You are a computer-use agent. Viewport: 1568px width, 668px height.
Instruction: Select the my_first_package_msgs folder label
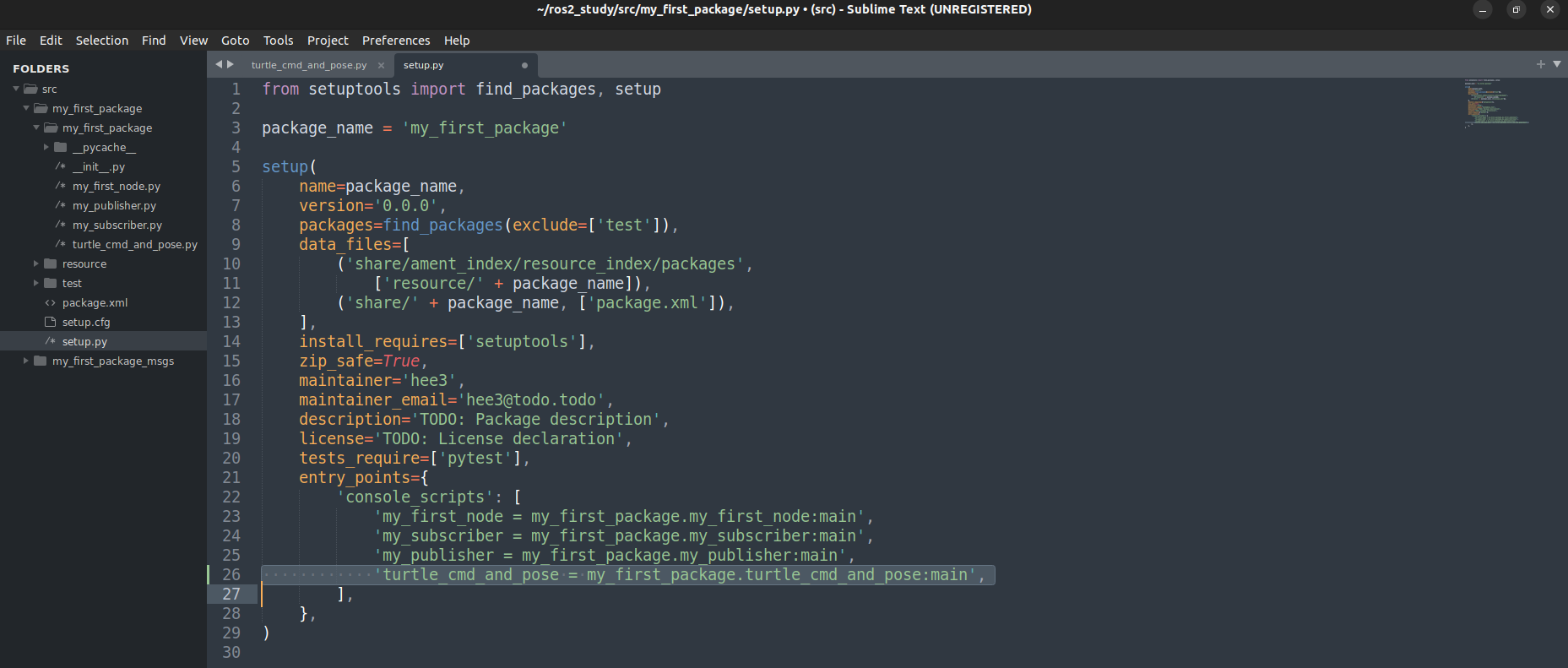[113, 361]
